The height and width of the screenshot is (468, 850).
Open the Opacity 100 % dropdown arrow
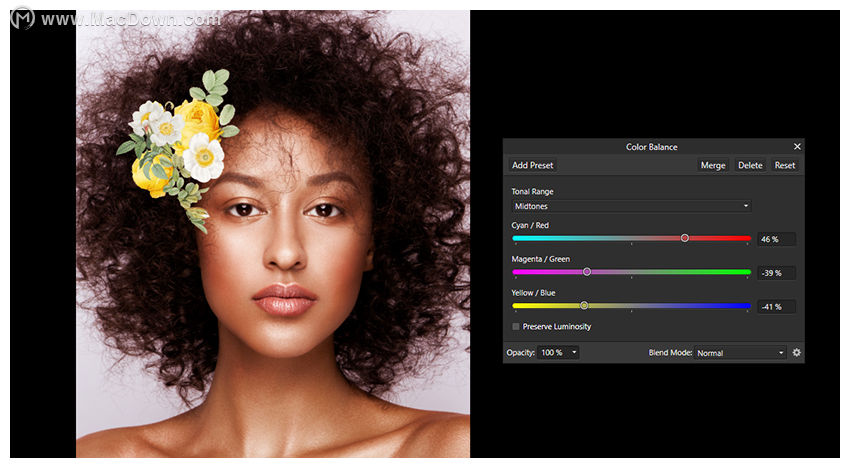click(574, 352)
